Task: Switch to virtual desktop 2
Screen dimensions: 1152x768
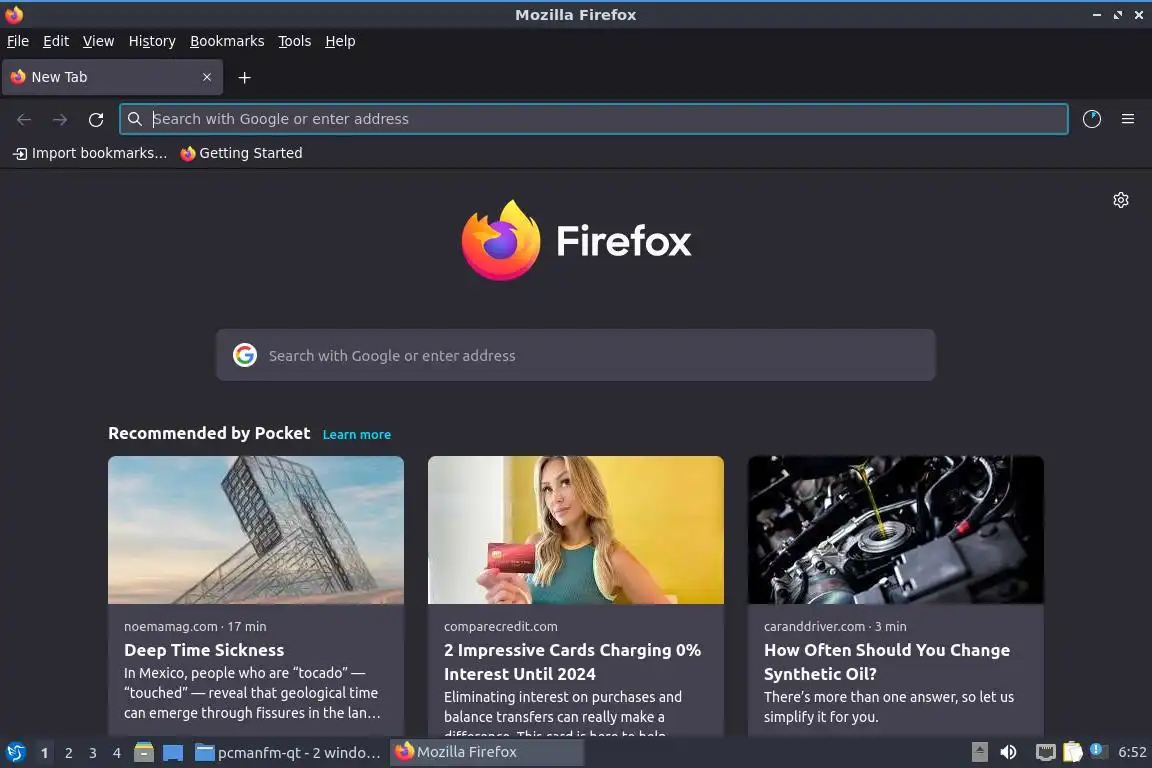Action: [x=68, y=753]
